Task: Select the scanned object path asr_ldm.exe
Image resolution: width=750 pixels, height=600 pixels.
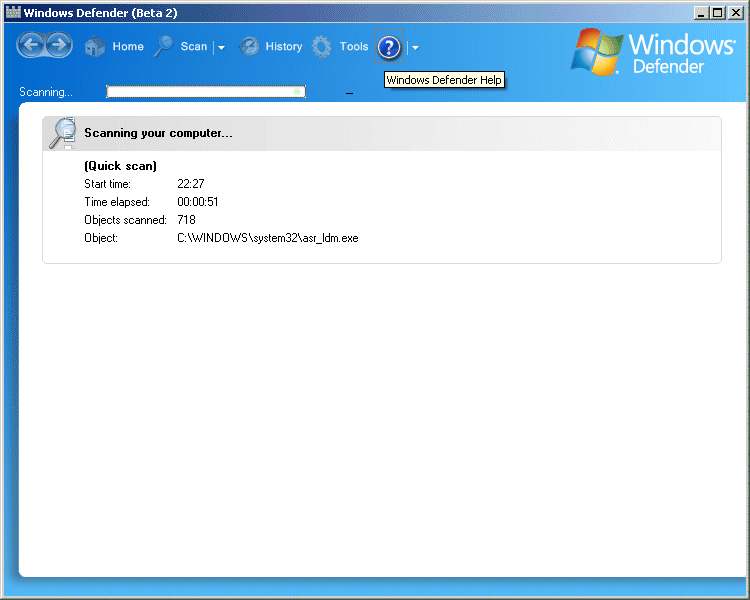Action: tap(267, 238)
